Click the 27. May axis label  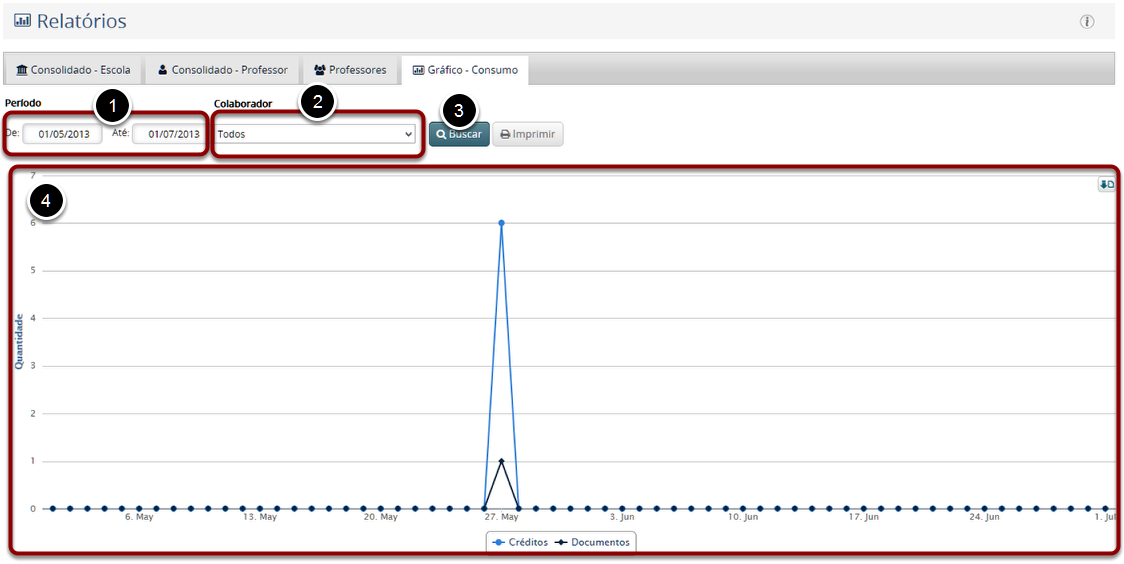tap(501, 517)
